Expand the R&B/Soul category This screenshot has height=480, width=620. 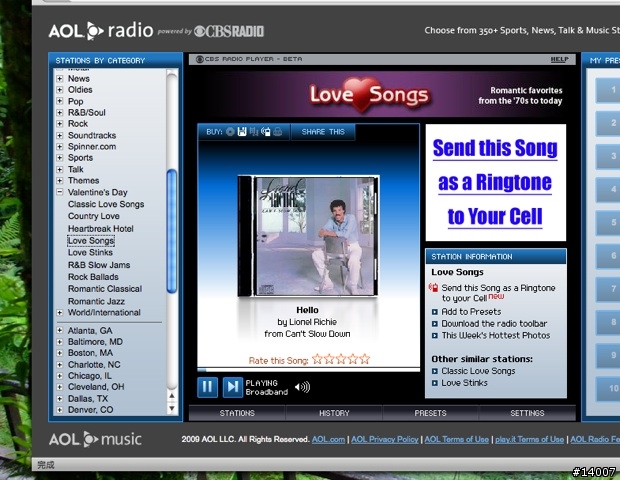(60, 113)
